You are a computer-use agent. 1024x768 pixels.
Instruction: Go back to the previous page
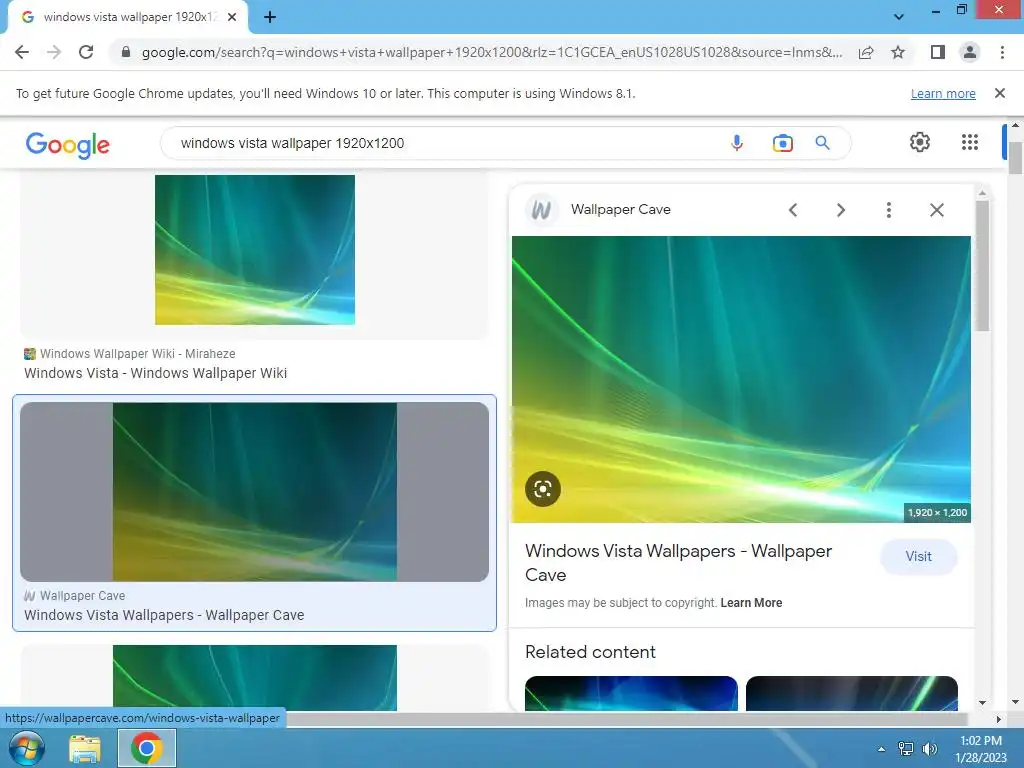click(22, 52)
